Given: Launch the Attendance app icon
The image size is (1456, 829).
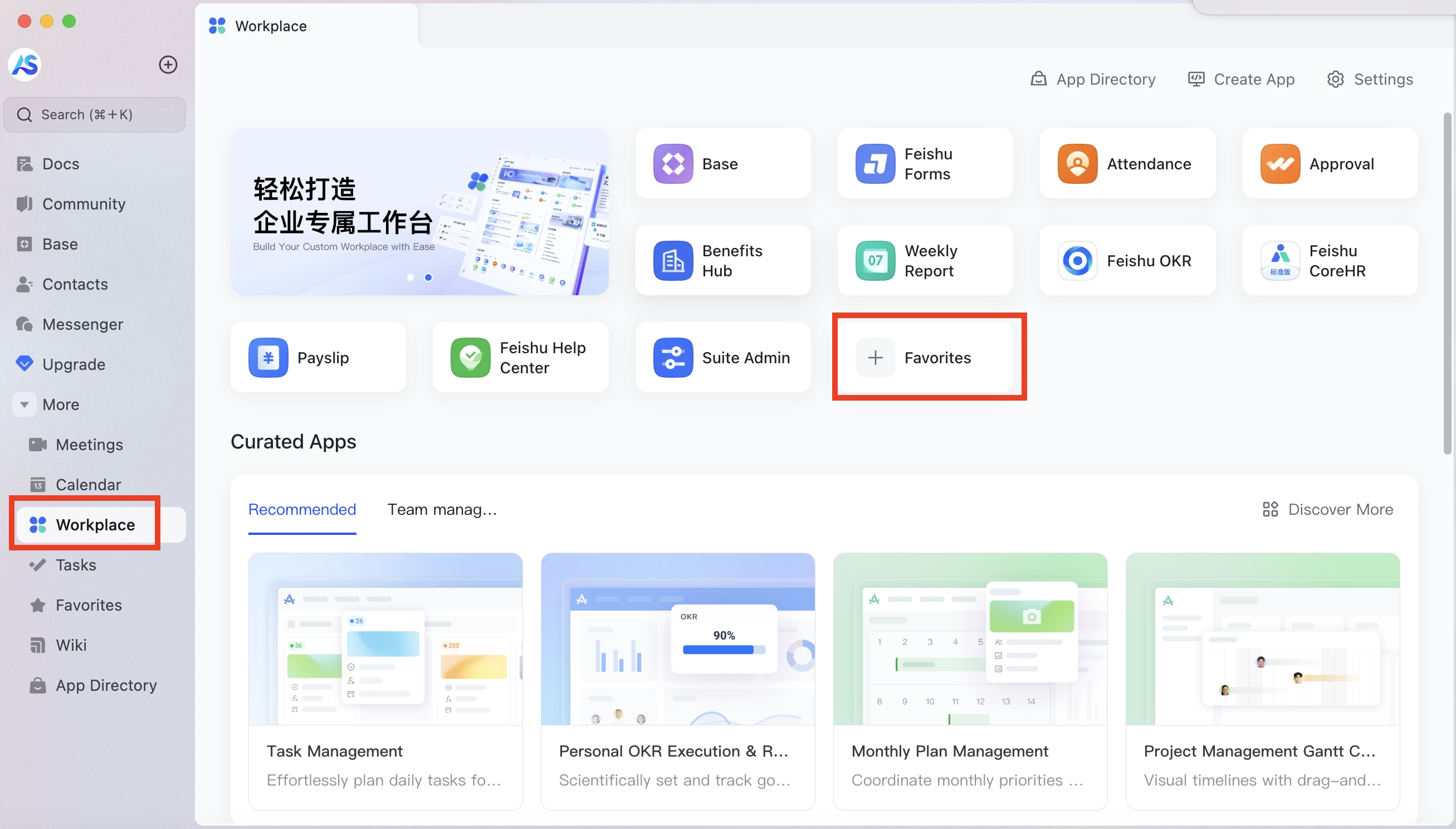Looking at the screenshot, I should (x=1077, y=164).
